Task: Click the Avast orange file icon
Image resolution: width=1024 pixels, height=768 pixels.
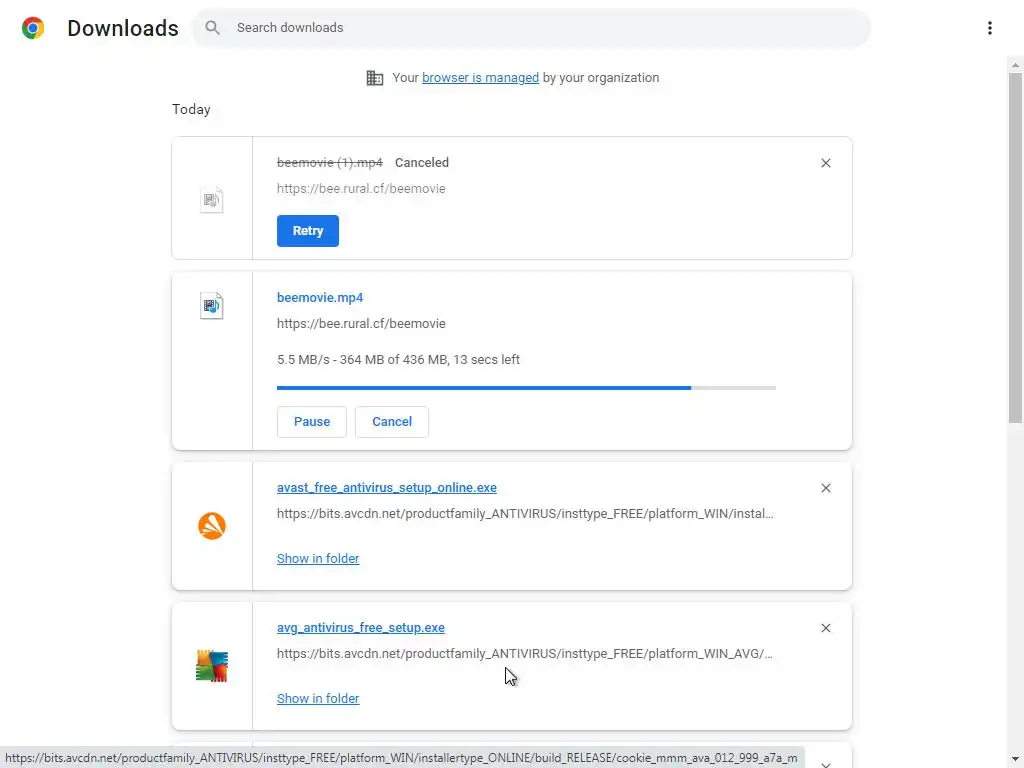Action: click(x=212, y=526)
